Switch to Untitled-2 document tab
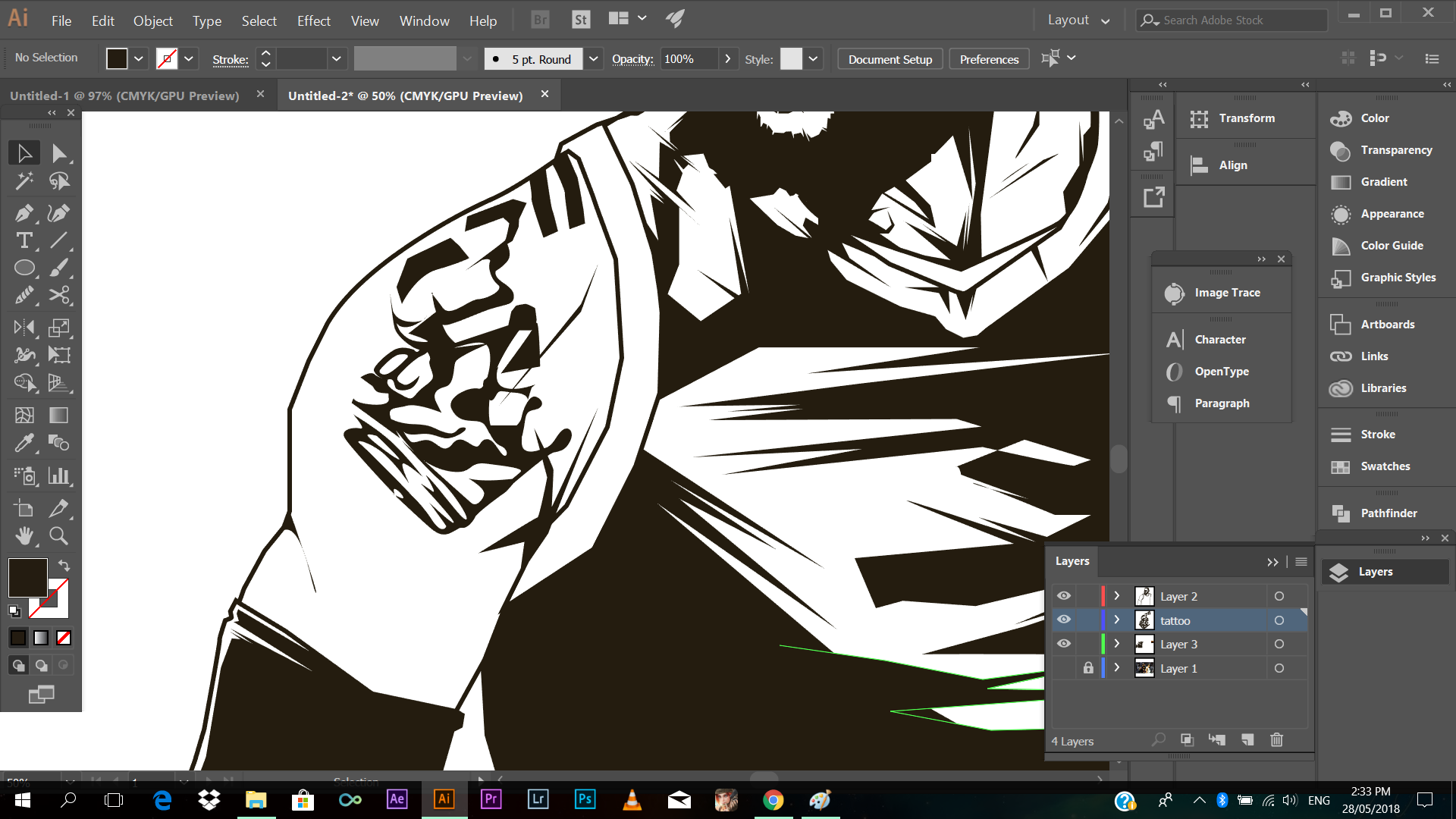The height and width of the screenshot is (819, 1456). pyautogui.click(x=406, y=96)
